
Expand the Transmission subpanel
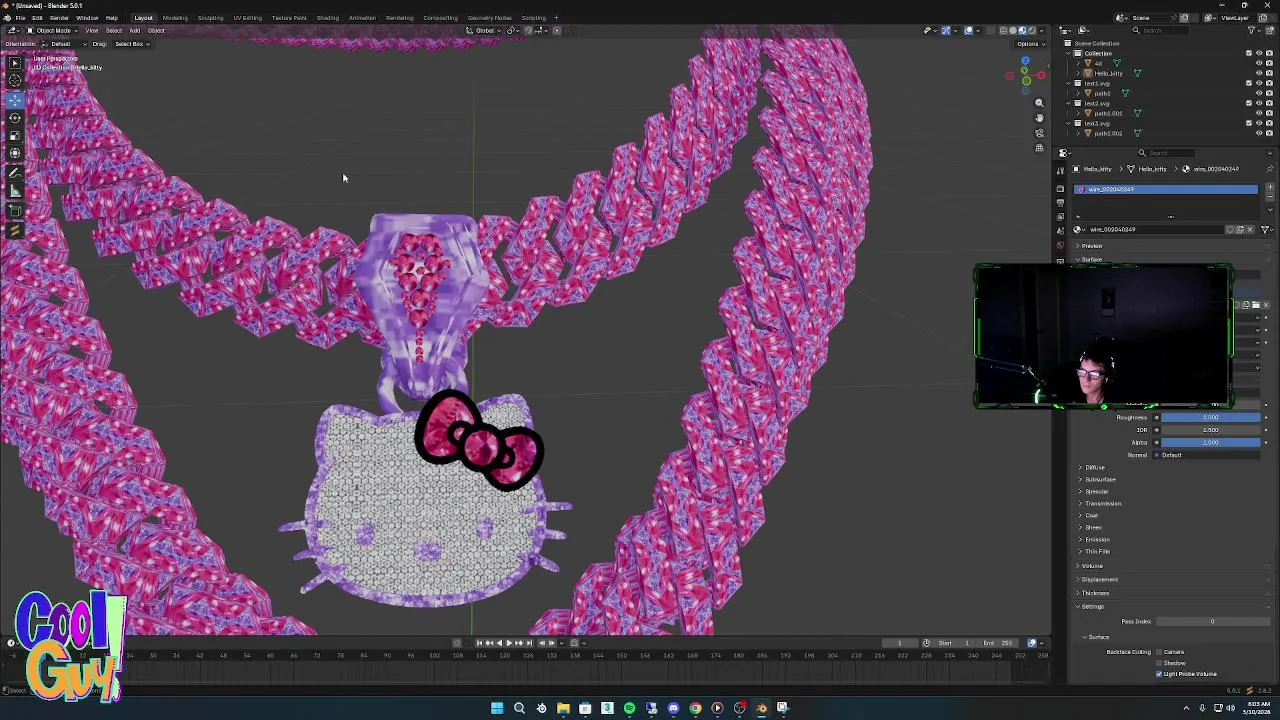click(x=1101, y=503)
